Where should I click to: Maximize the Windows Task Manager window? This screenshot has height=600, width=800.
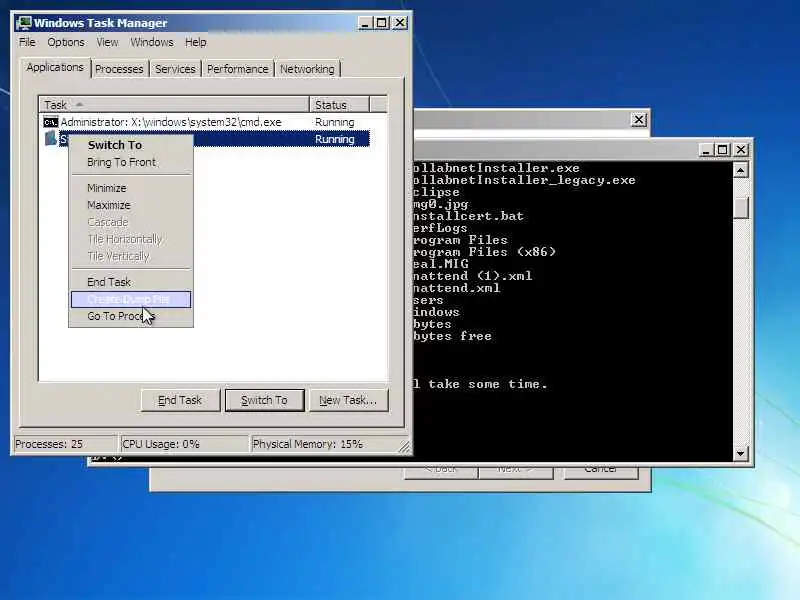(x=382, y=23)
